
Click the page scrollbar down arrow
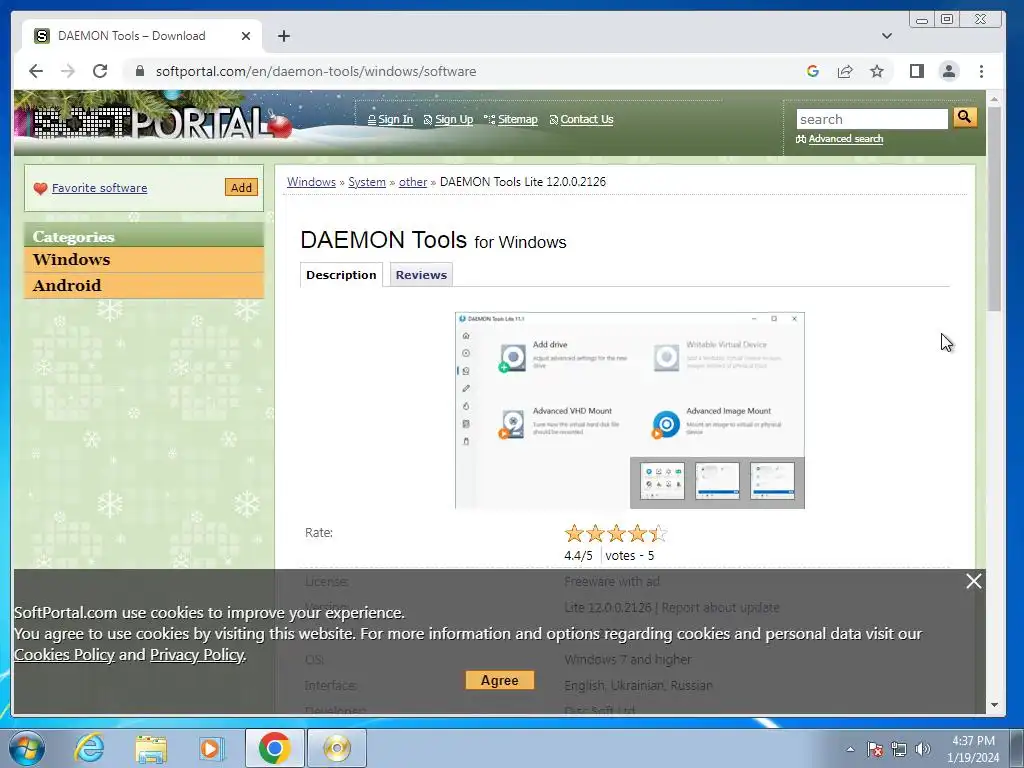(x=995, y=705)
